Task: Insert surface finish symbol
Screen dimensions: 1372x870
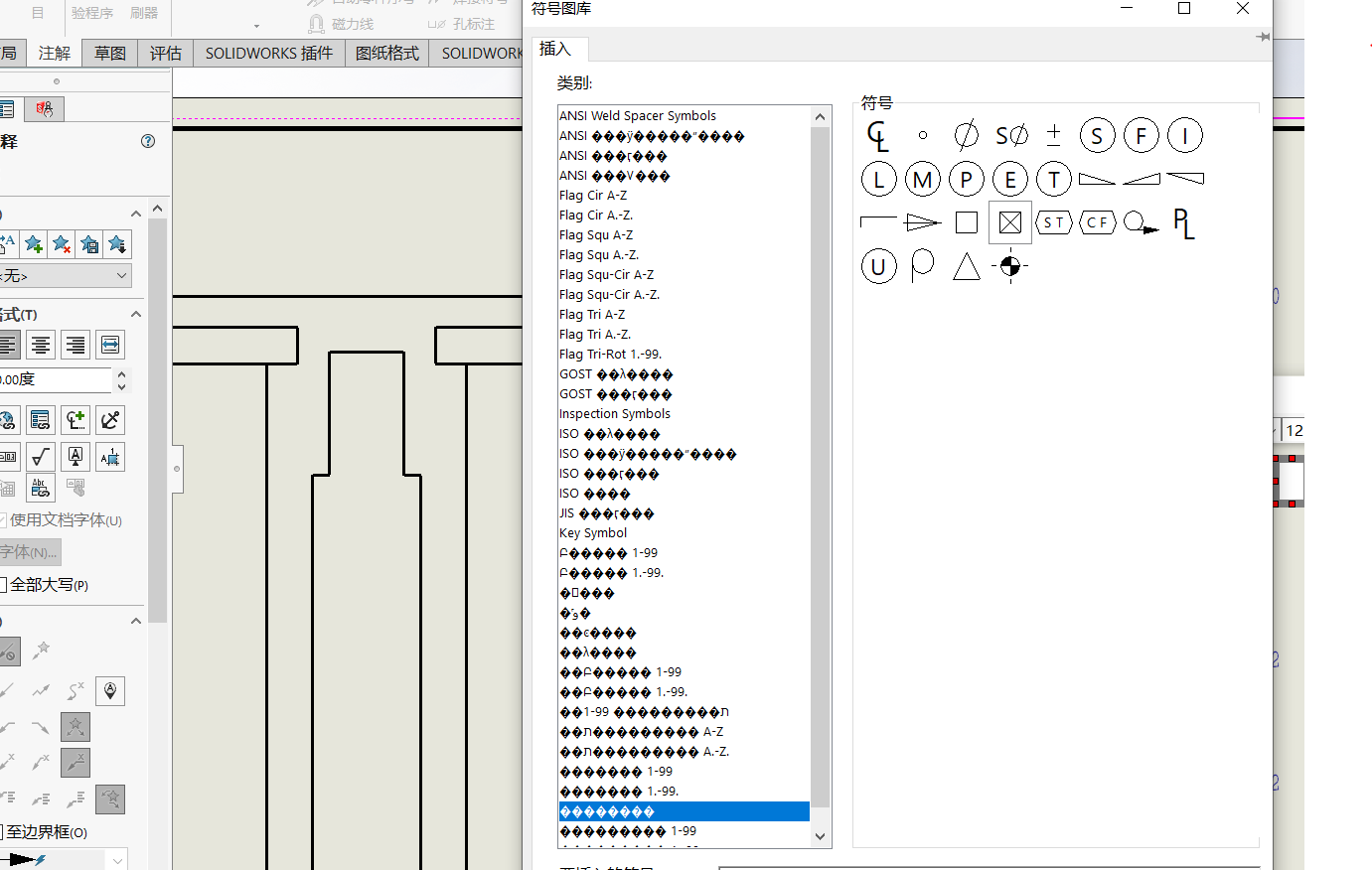Action: click(41, 457)
